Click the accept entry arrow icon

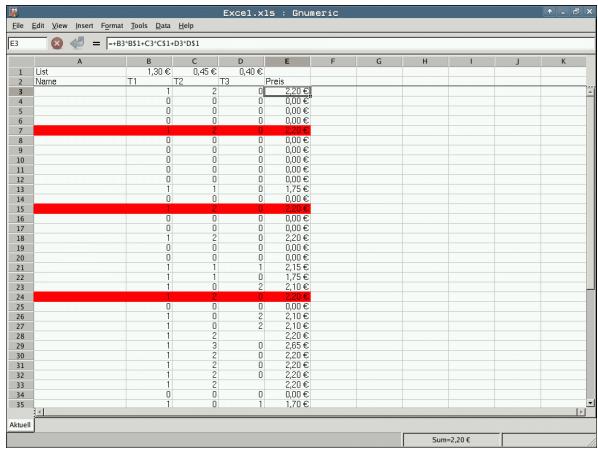pos(77,43)
